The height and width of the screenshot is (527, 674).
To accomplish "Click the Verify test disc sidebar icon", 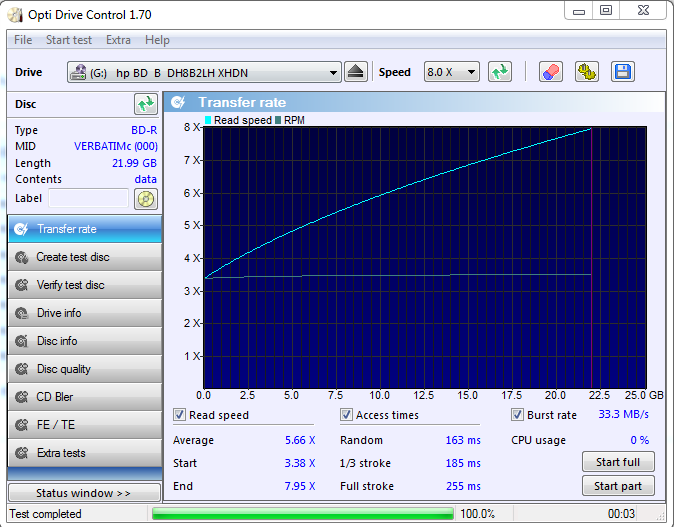I will point(21,285).
